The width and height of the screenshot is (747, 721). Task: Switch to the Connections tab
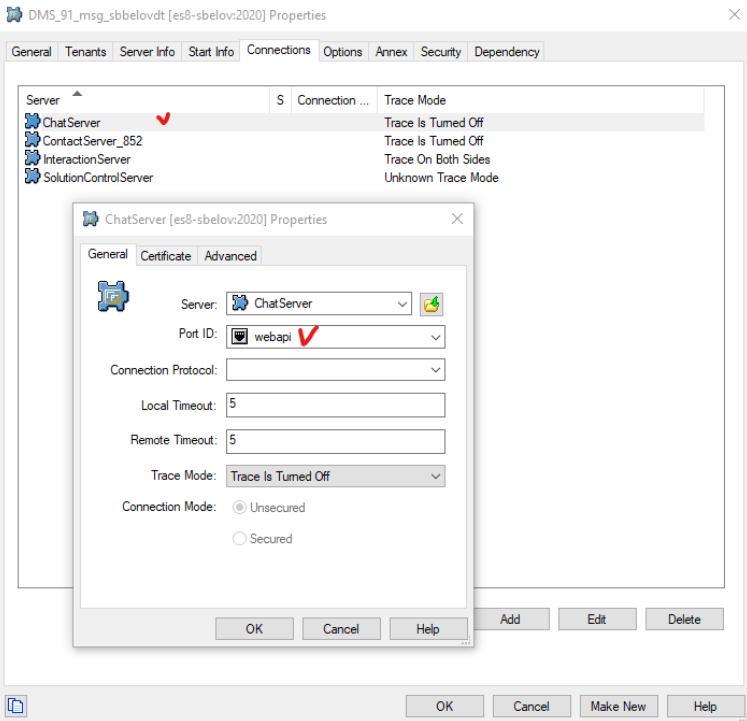[279, 50]
